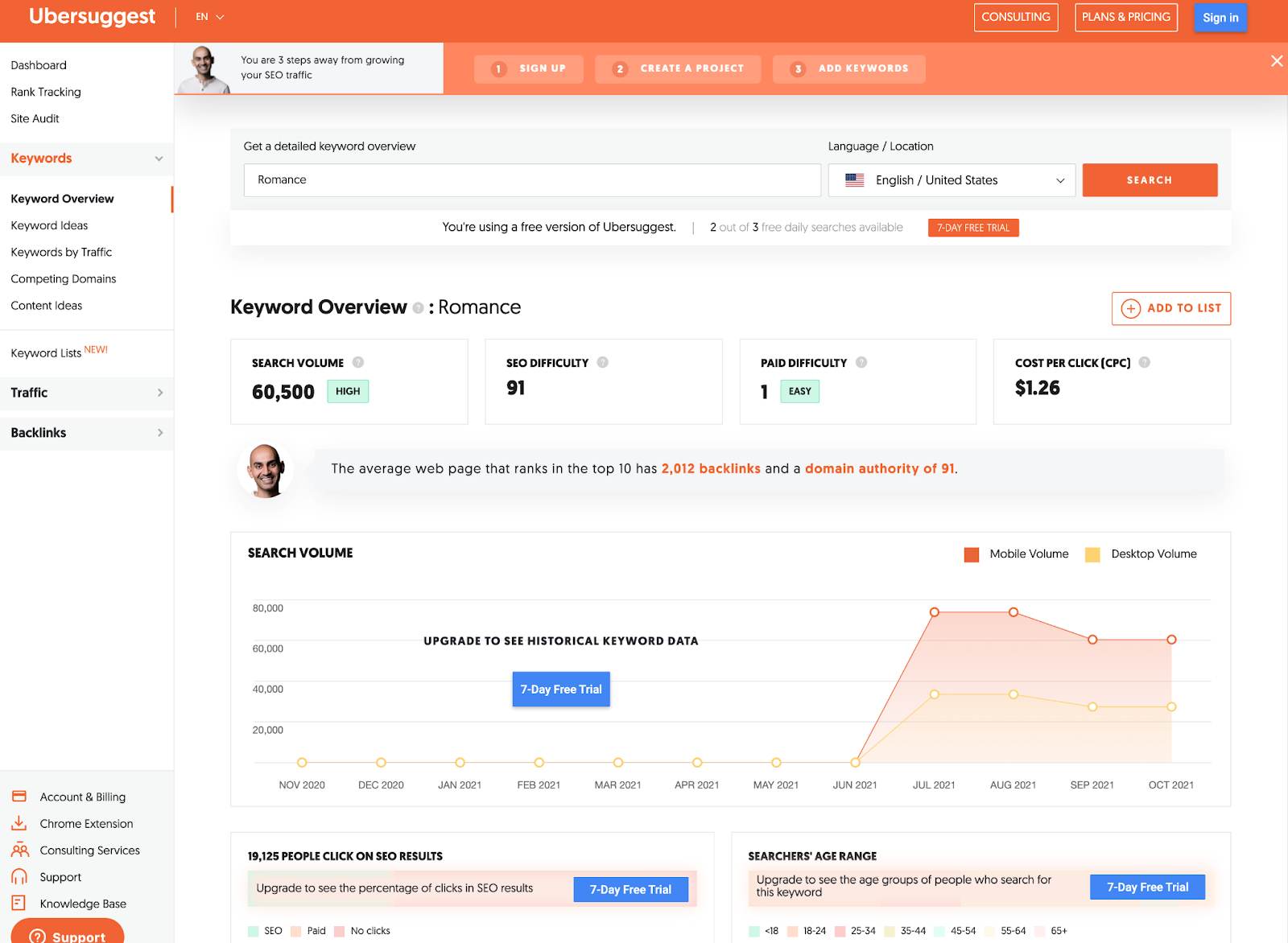Go to Rank Tracking
This screenshot has width=1288, height=943.
pos(46,92)
